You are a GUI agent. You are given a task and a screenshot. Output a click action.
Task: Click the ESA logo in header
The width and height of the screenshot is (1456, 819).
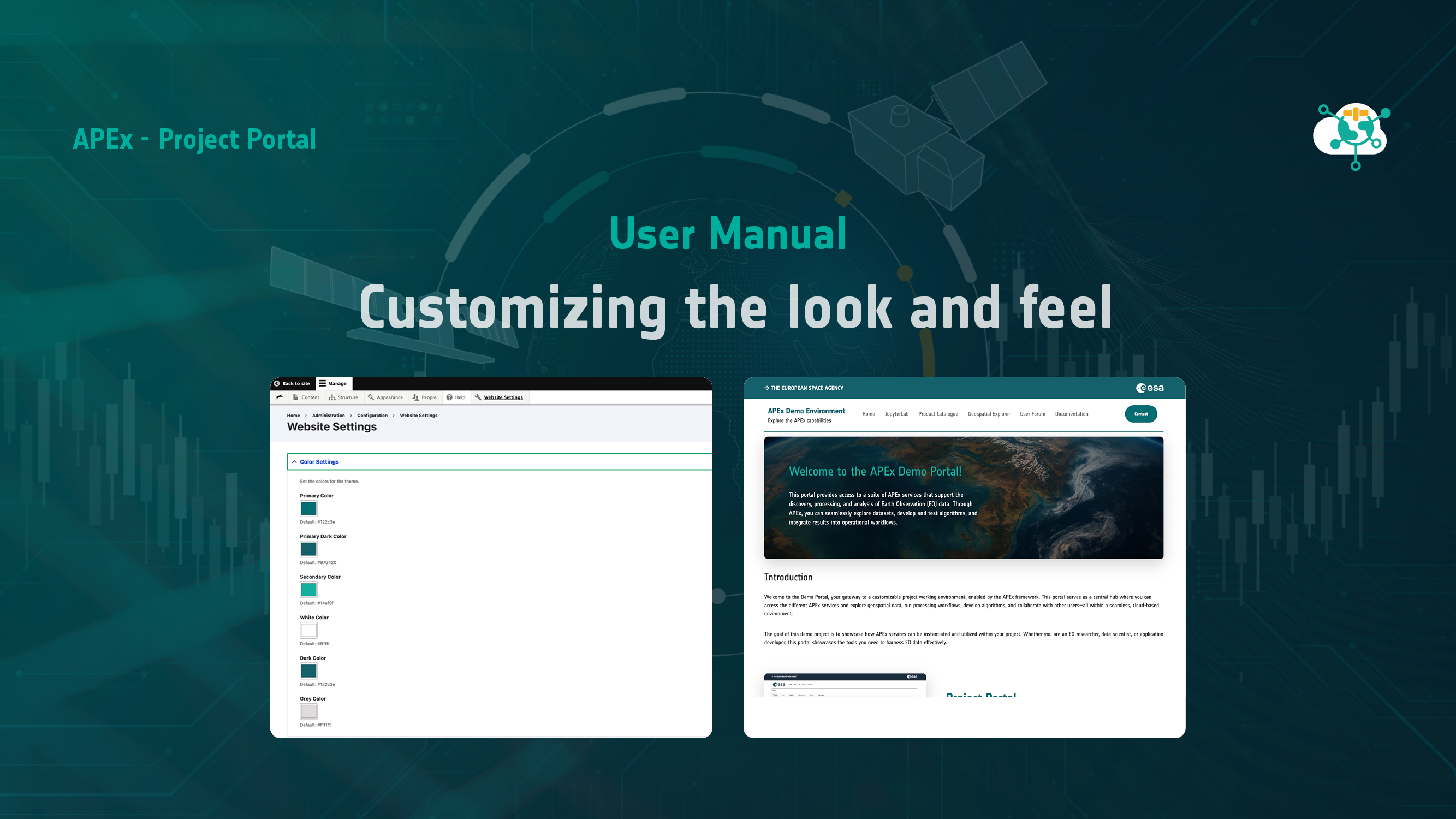pyautogui.click(x=1150, y=388)
